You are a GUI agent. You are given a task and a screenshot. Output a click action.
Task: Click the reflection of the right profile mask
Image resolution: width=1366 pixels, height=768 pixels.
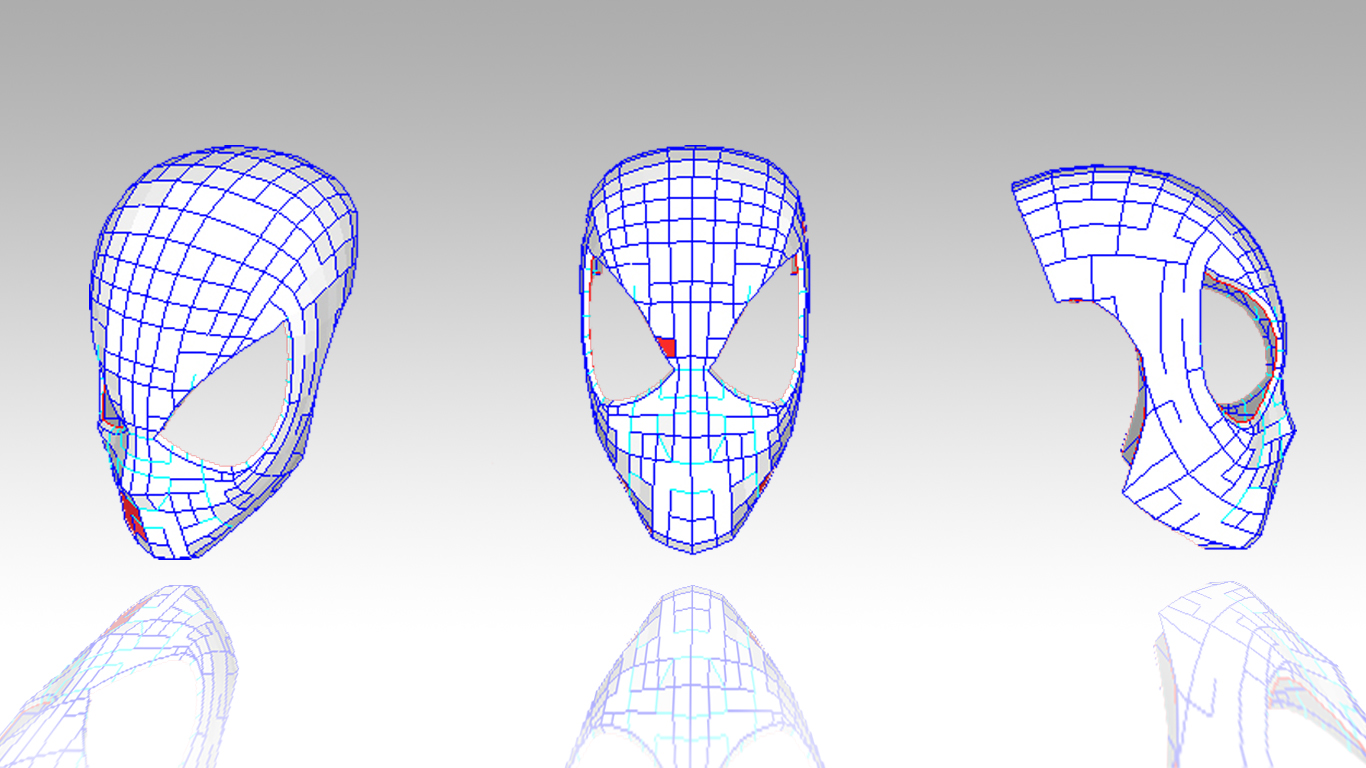click(1230, 650)
